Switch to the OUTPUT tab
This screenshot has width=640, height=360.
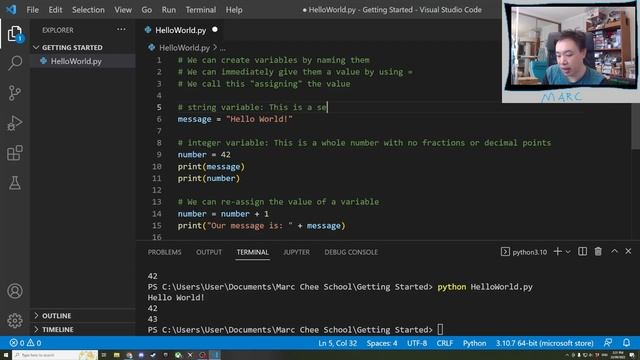coord(209,252)
